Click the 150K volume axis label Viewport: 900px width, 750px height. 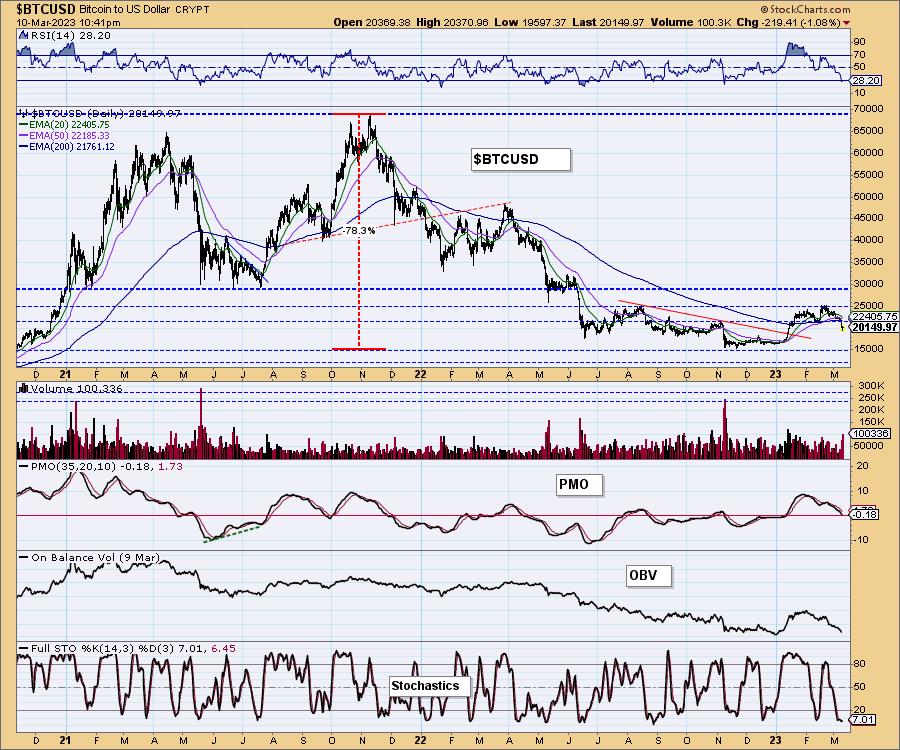coord(871,422)
